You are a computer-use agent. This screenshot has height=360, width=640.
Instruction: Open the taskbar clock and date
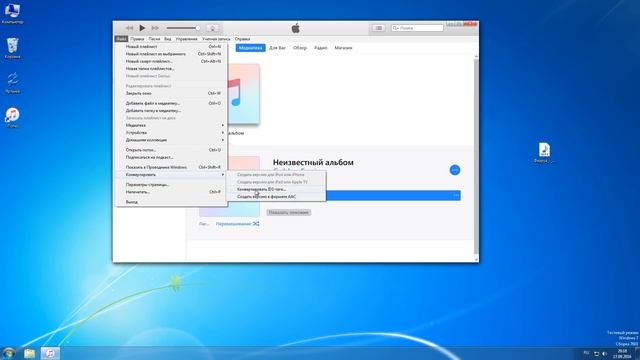(x=622, y=353)
